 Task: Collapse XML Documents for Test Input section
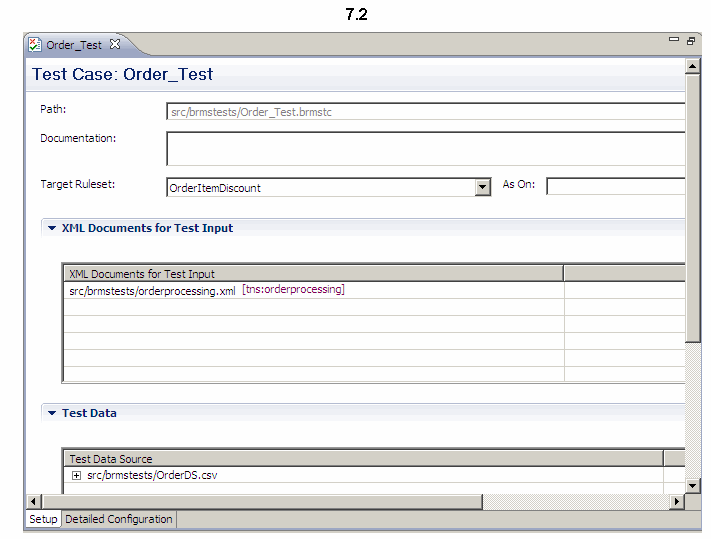pos(52,228)
